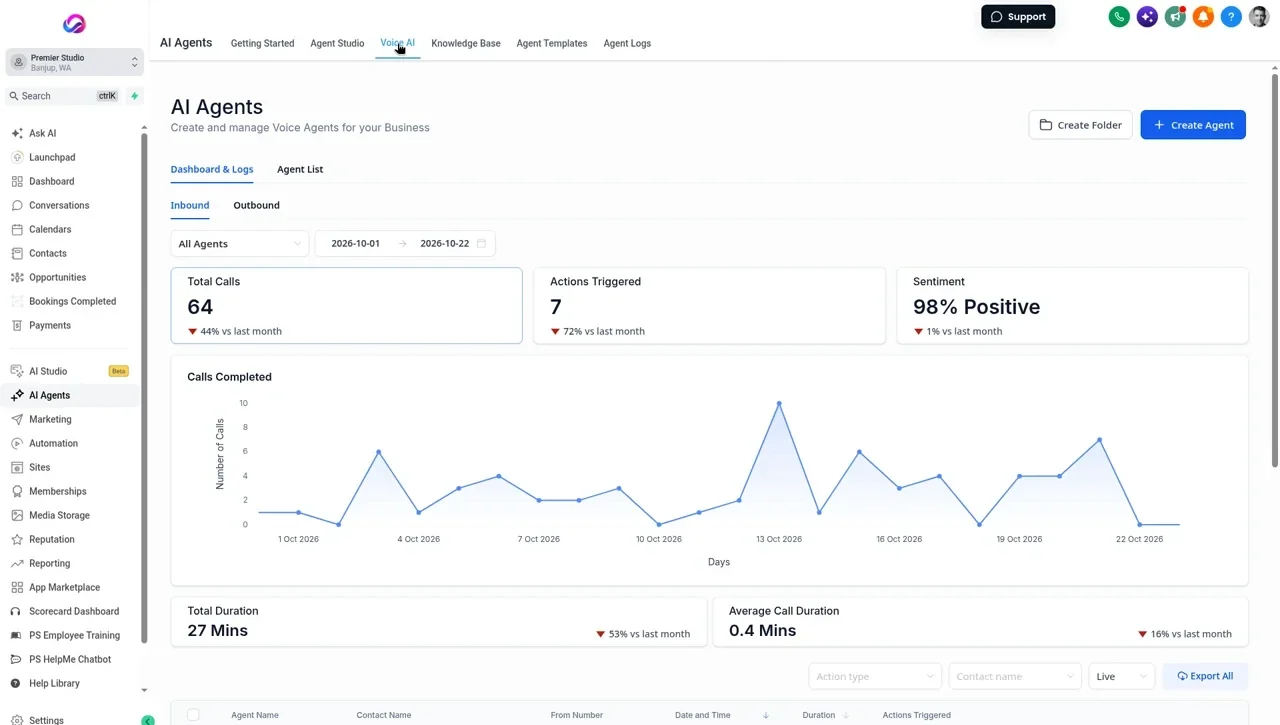The image size is (1280, 725).
Task: Click the start date 2026-10-01 field
Action: [x=356, y=244]
